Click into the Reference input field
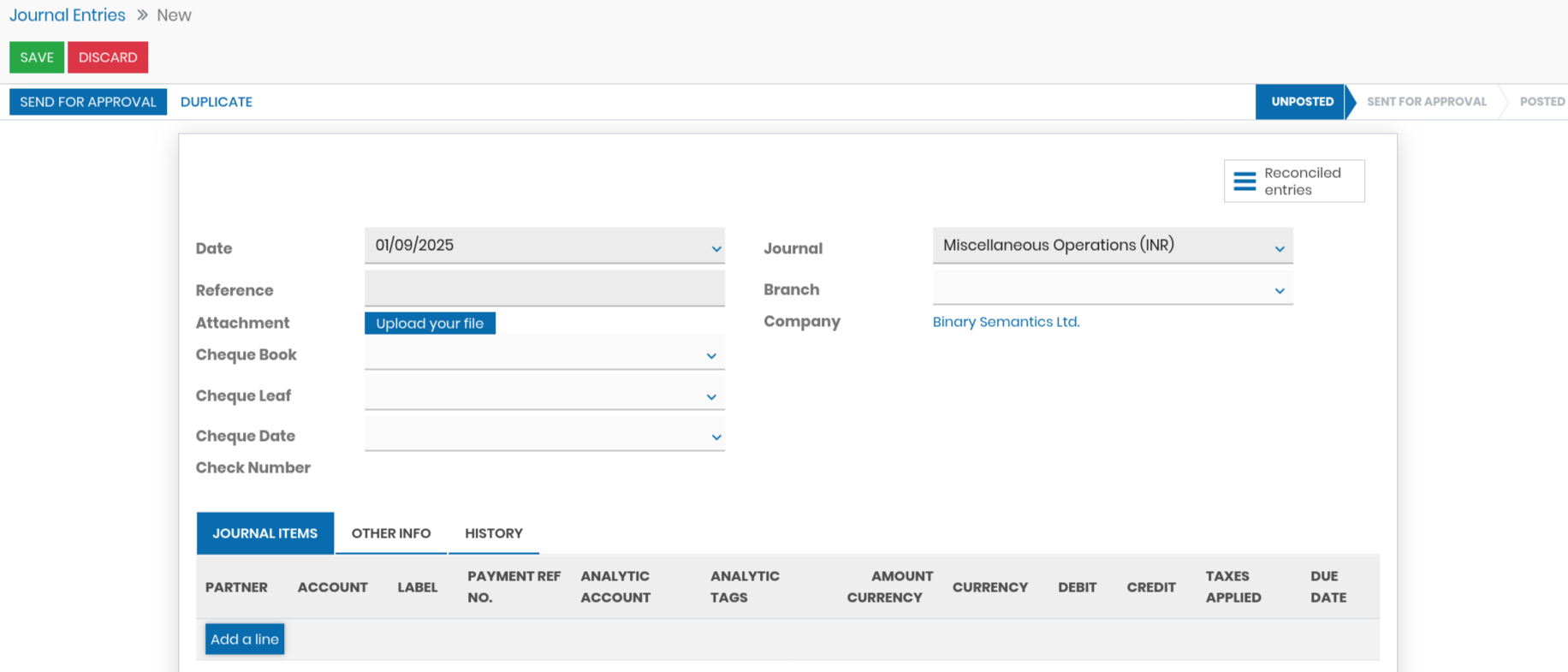1568x672 pixels. tap(544, 288)
